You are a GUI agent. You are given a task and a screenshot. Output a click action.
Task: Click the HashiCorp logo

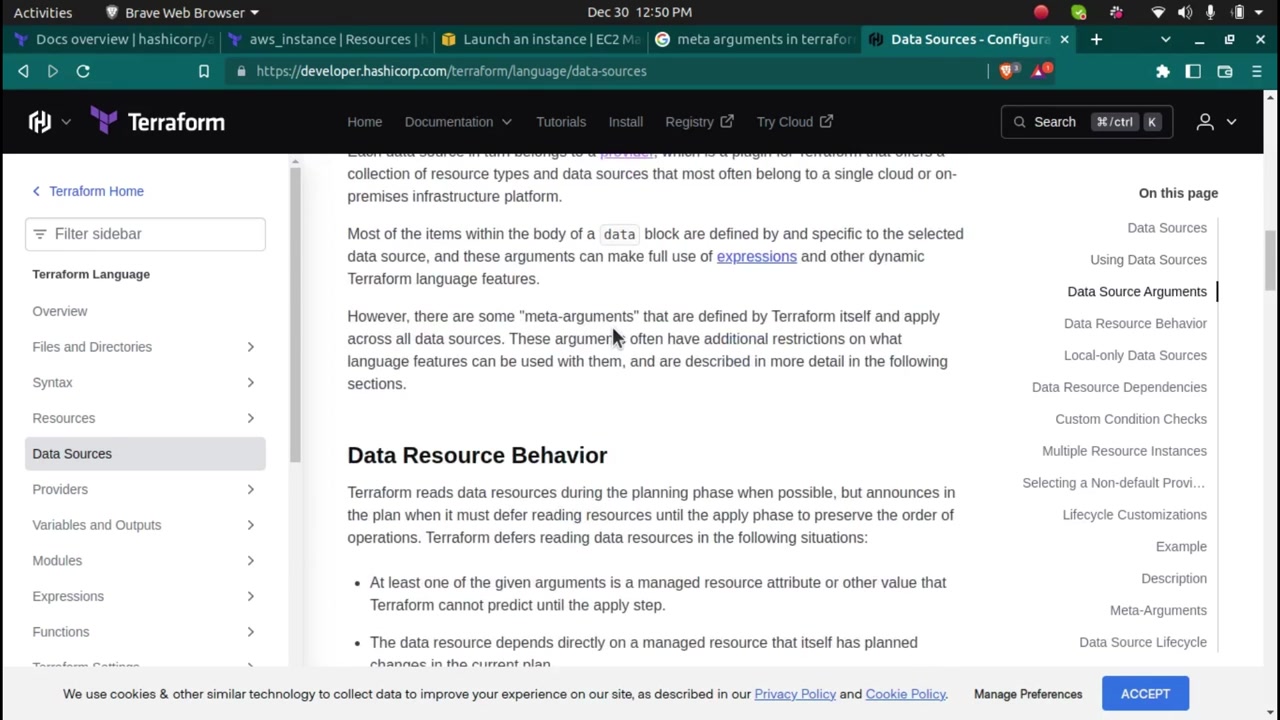[x=40, y=122]
